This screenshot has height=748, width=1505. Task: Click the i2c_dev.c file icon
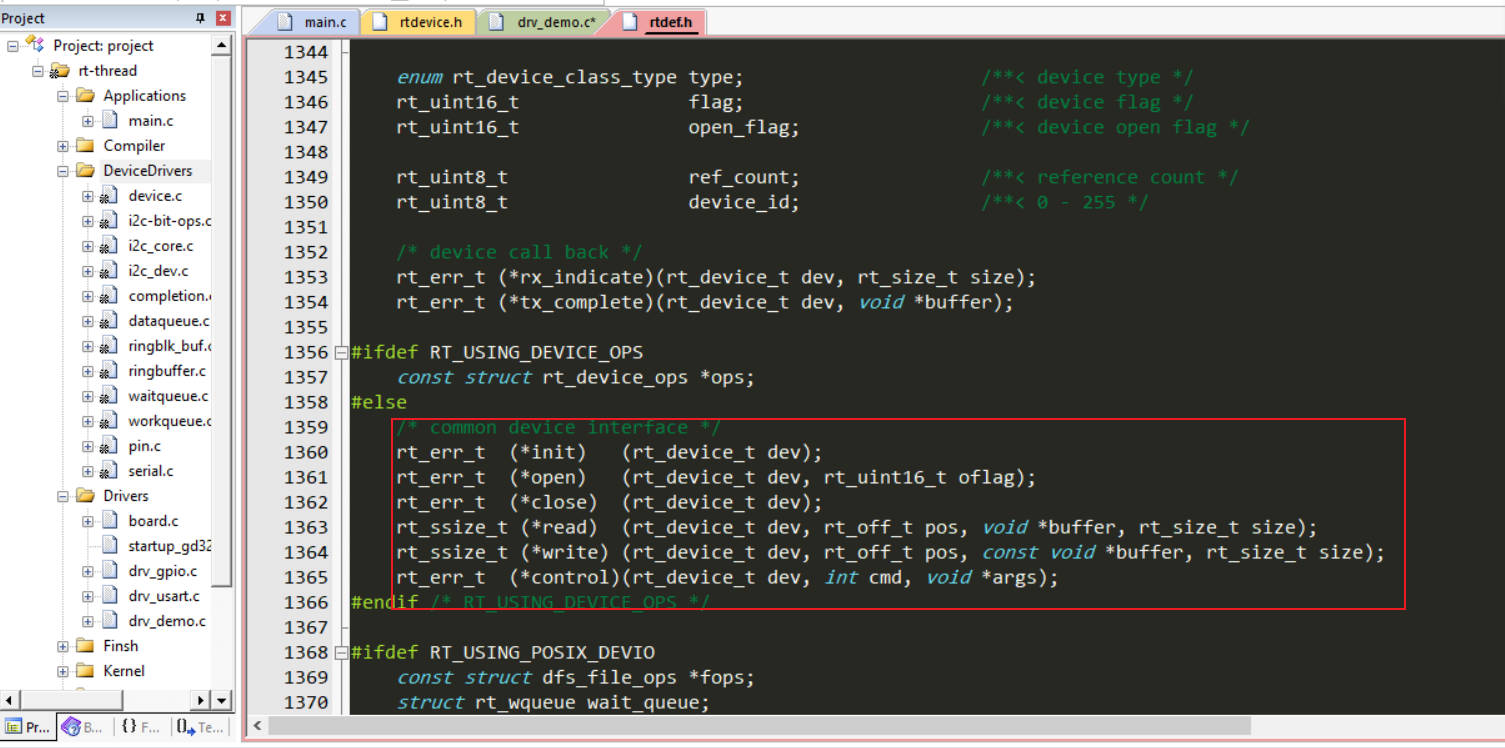pyautogui.click(x=109, y=271)
